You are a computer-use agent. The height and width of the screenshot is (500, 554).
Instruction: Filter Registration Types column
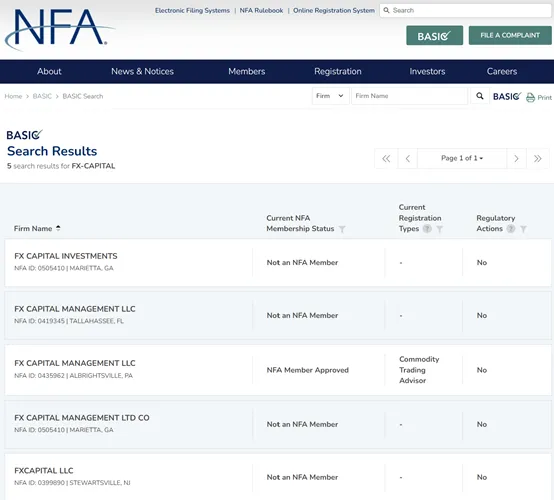440,229
